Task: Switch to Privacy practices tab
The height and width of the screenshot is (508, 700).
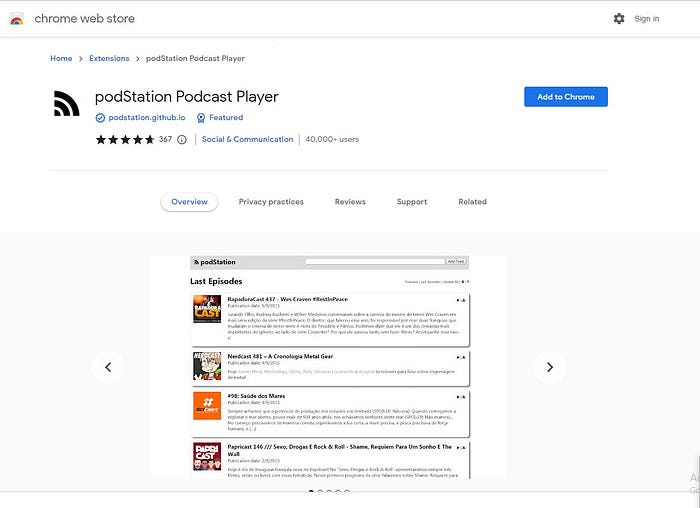Action: 271,202
